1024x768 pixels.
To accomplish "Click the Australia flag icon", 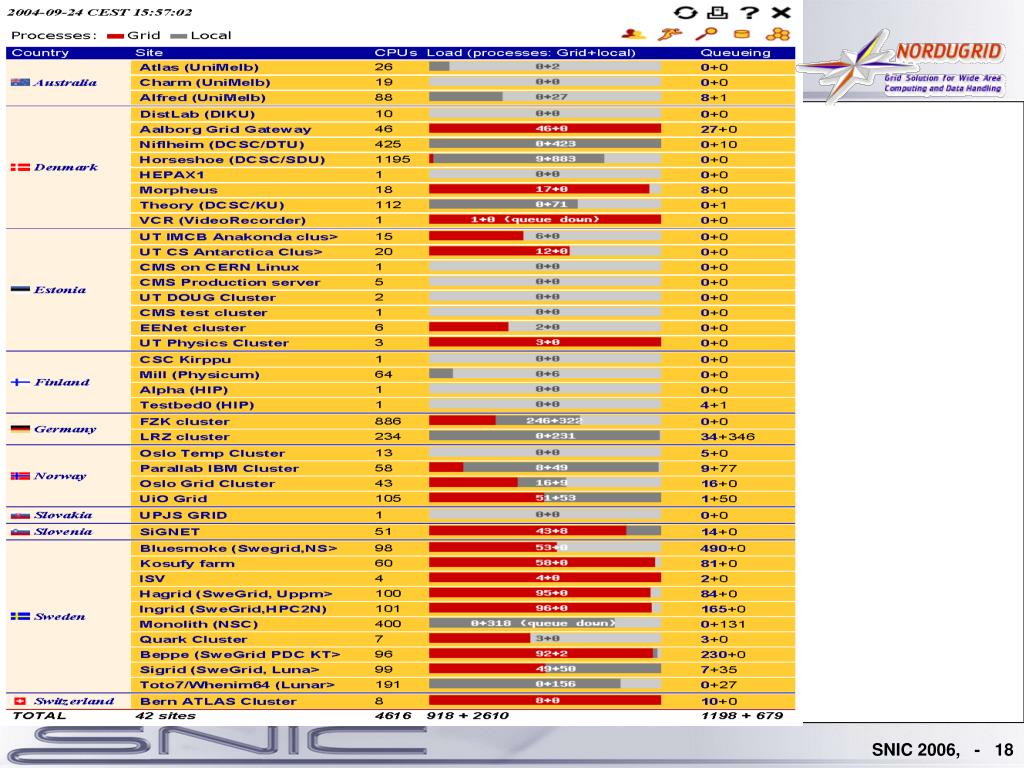I will 20,82.
